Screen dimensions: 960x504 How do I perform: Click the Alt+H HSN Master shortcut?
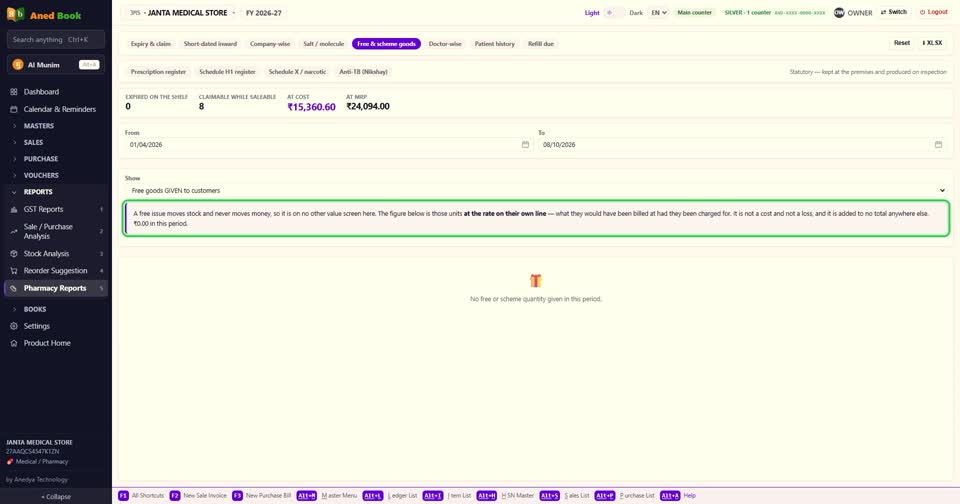pos(505,495)
